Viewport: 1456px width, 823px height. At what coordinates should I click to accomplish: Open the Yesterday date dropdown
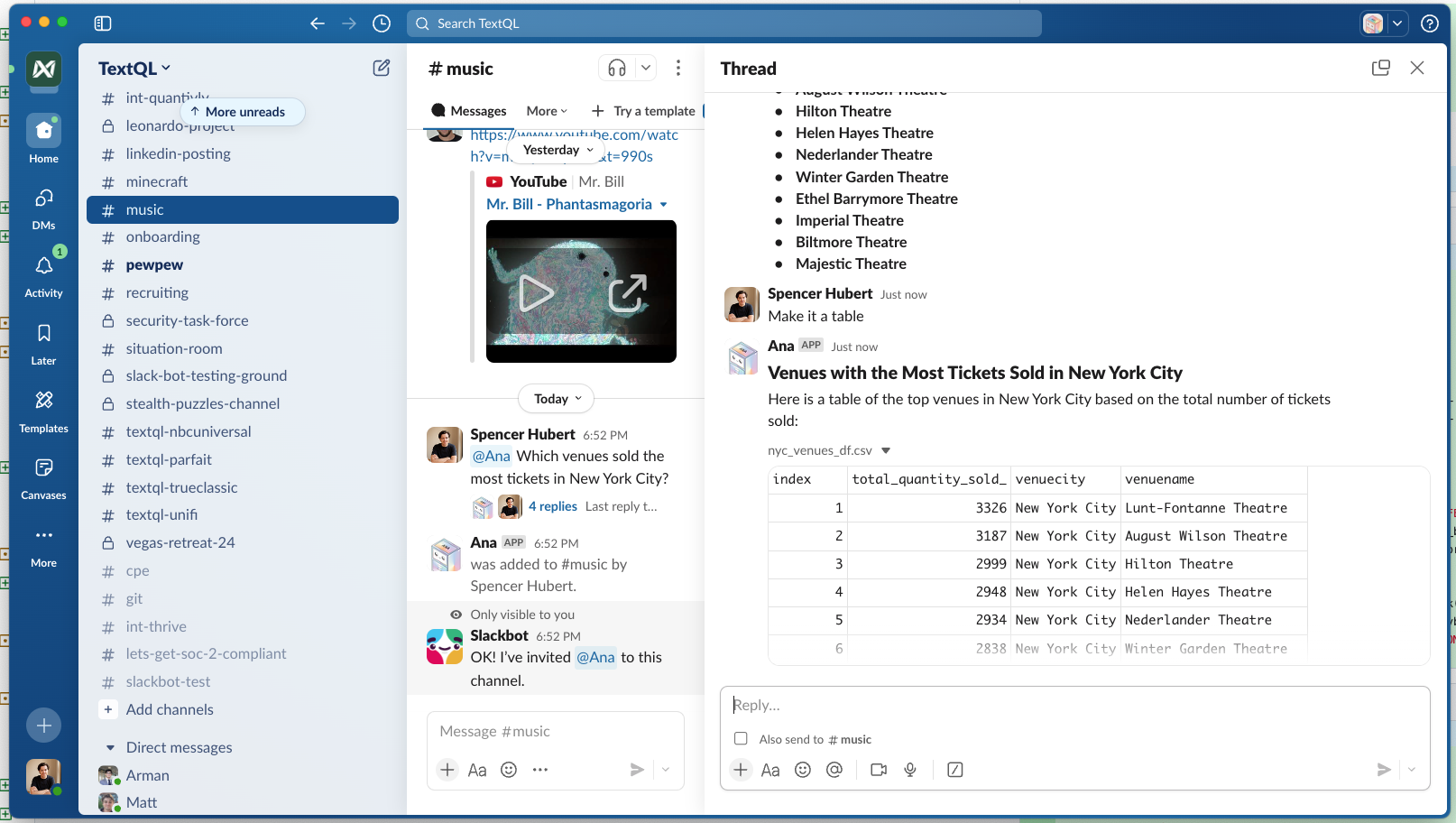(558, 150)
